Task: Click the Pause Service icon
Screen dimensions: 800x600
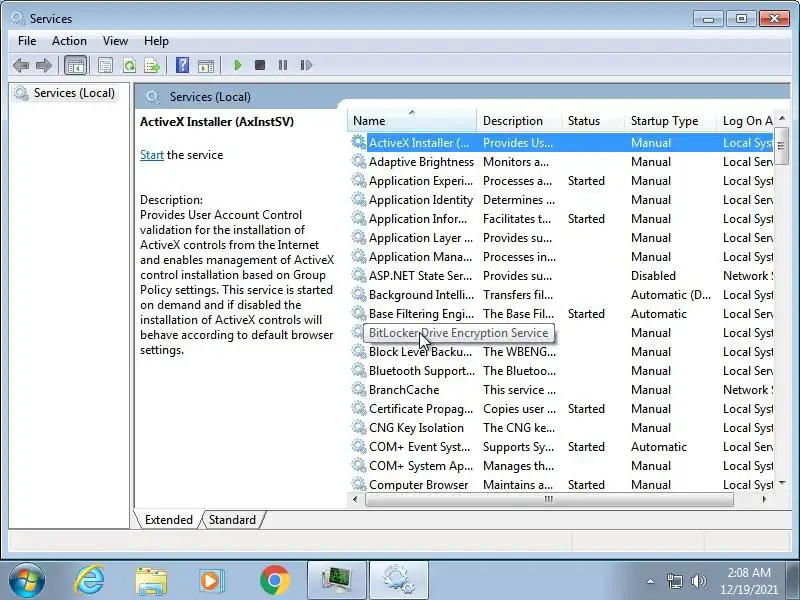Action: point(283,65)
